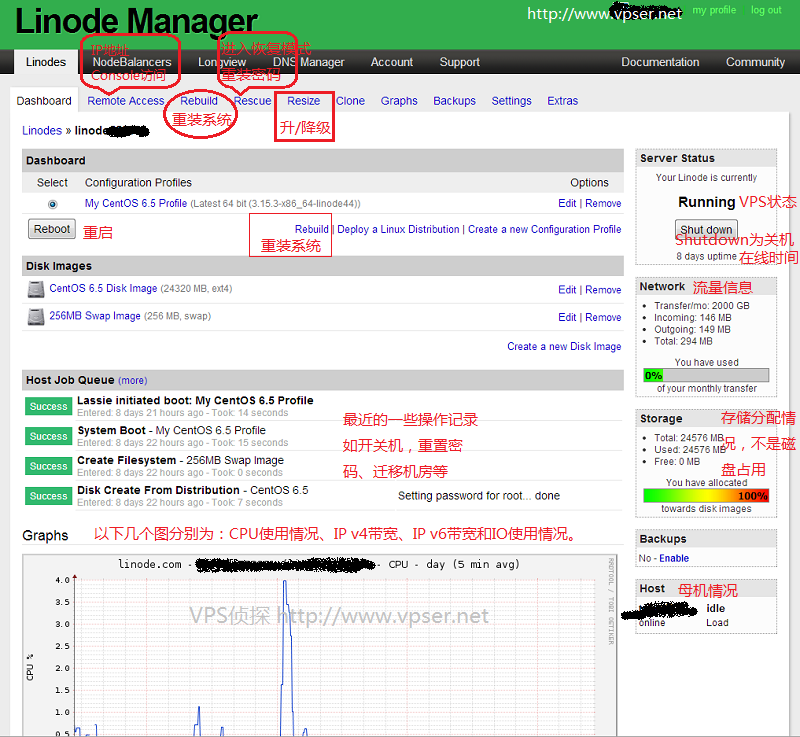Screen dimensions: 800x737
Task: Remove the CentOS 6.5 Disk Image
Action: (x=603, y=290)
